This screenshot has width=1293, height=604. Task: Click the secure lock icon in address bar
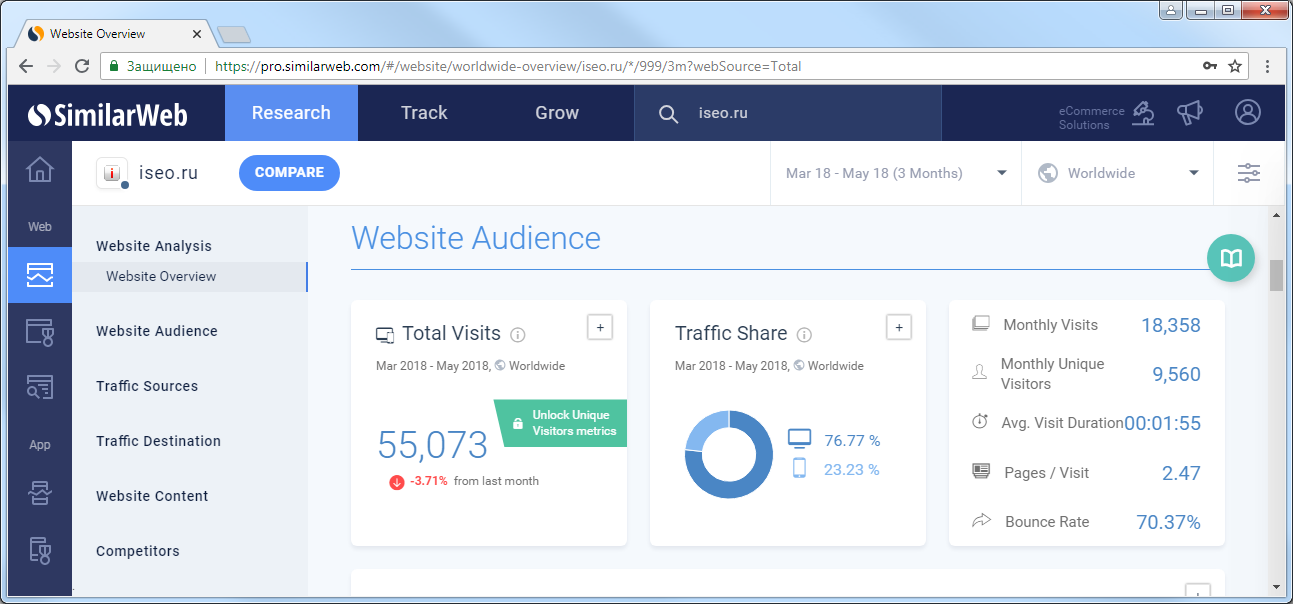click(x=114, y=66)
